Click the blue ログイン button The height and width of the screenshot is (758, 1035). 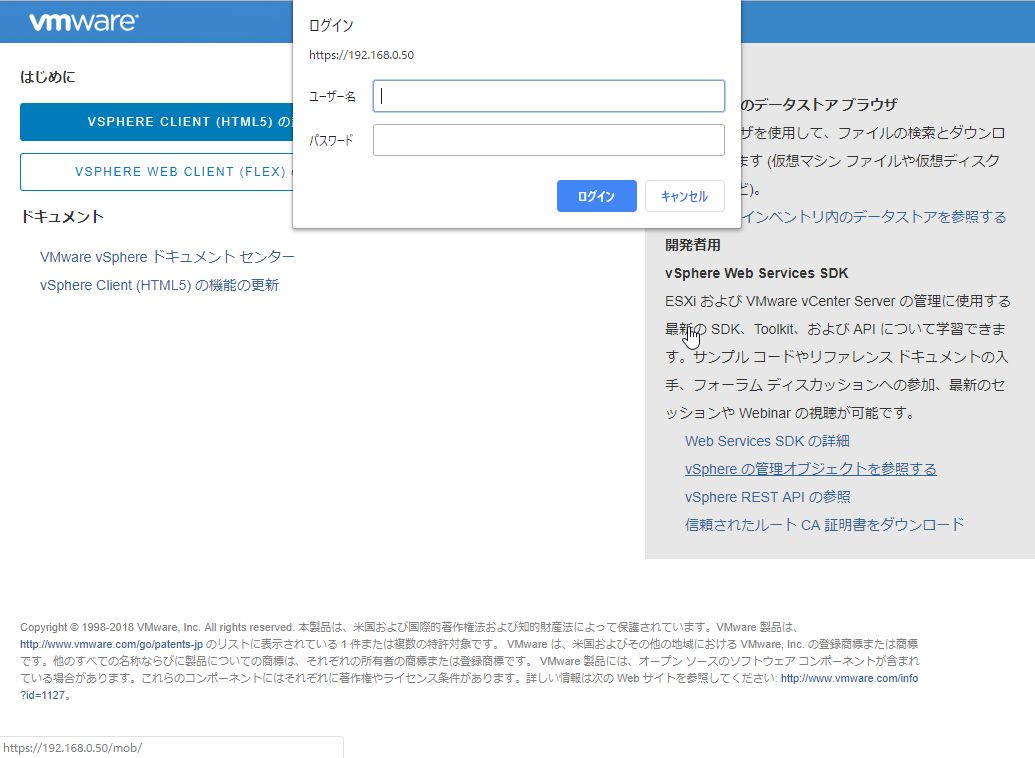(x=597, y=196)
